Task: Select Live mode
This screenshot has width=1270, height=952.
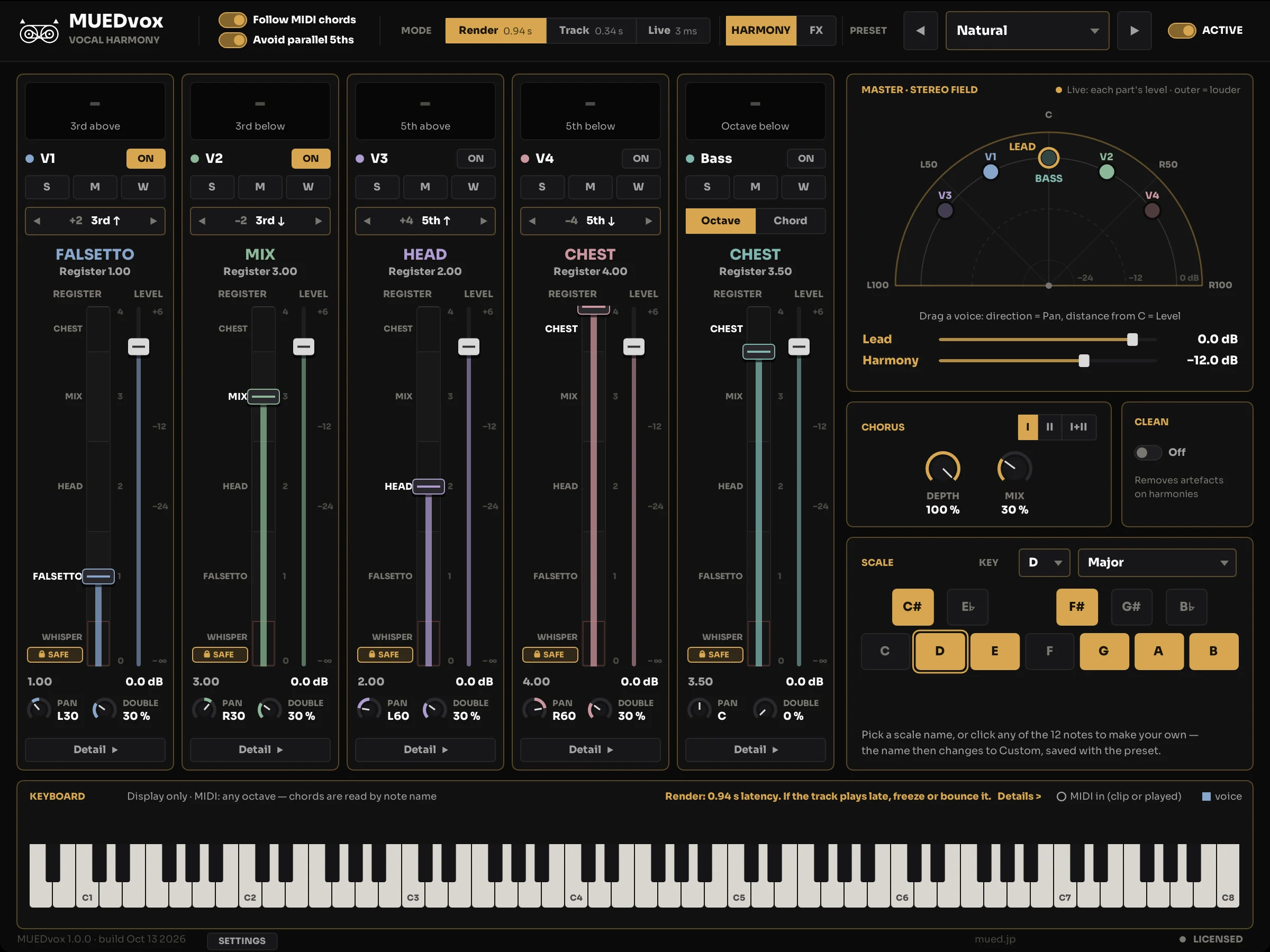Action: [673, 31]
